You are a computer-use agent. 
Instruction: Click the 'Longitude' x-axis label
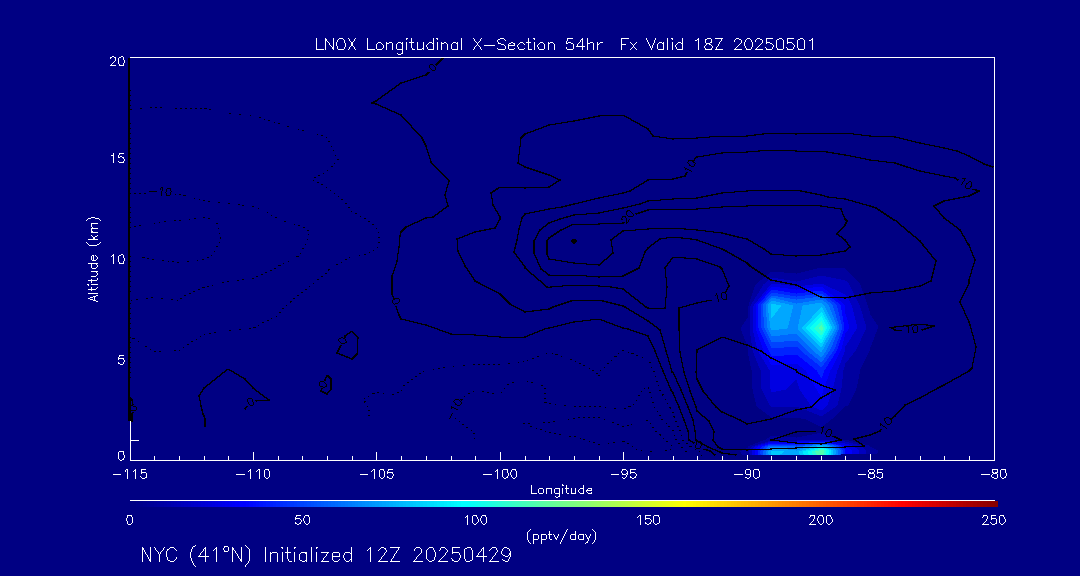coord(561,490)
